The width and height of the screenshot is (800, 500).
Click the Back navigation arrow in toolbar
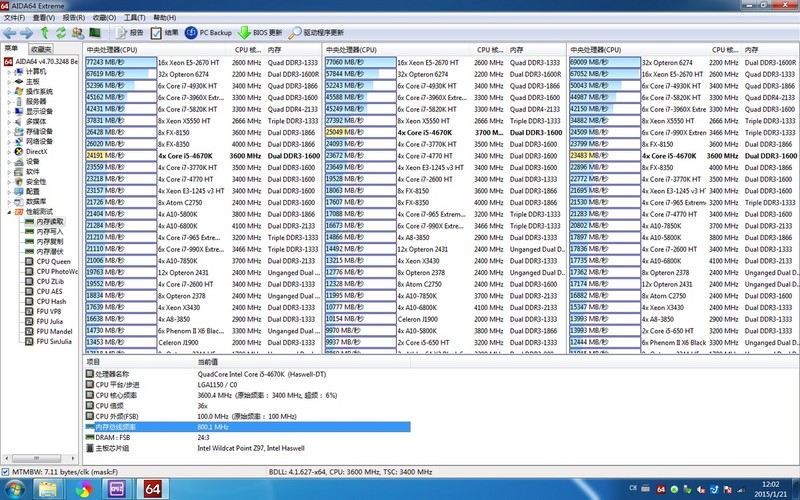click(10, 33)
